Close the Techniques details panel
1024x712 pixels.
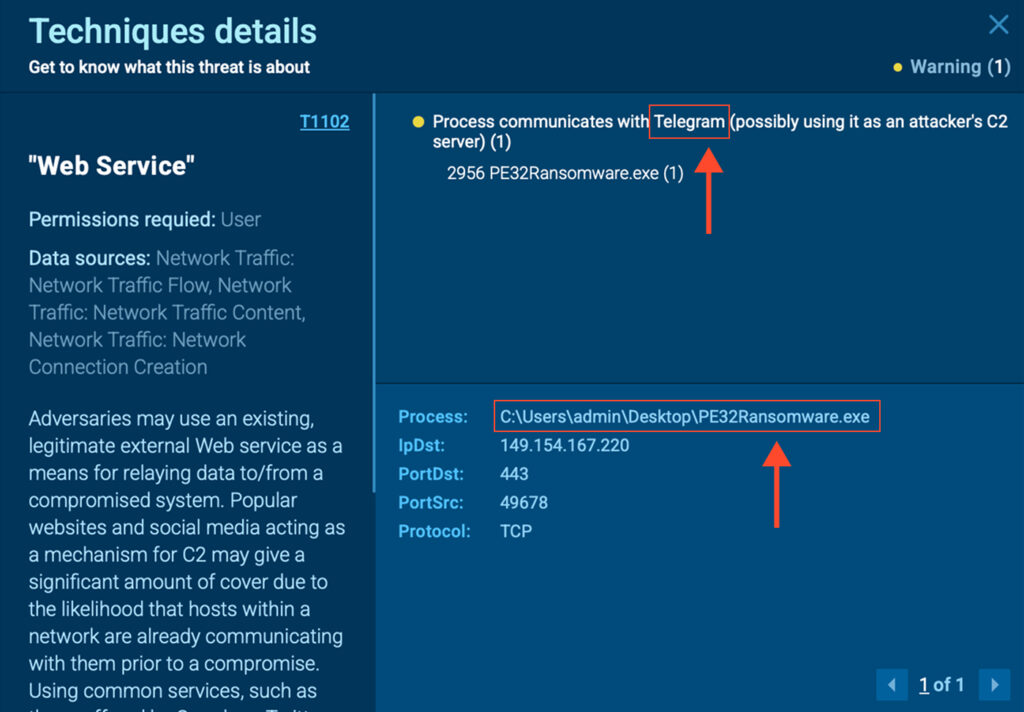tap(998, 25)
